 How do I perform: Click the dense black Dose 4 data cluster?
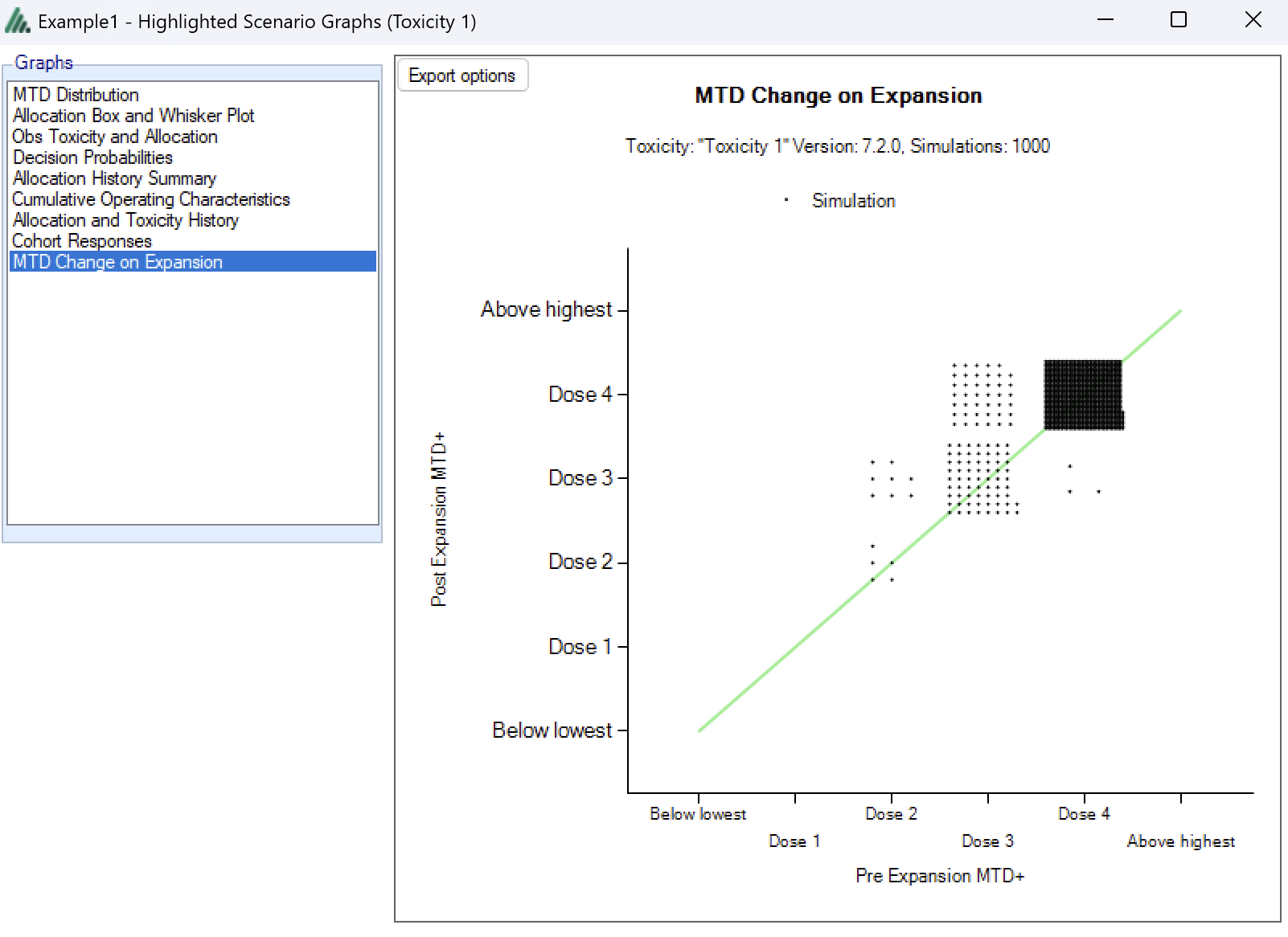pyautogui.click(x=1082, y=395)
